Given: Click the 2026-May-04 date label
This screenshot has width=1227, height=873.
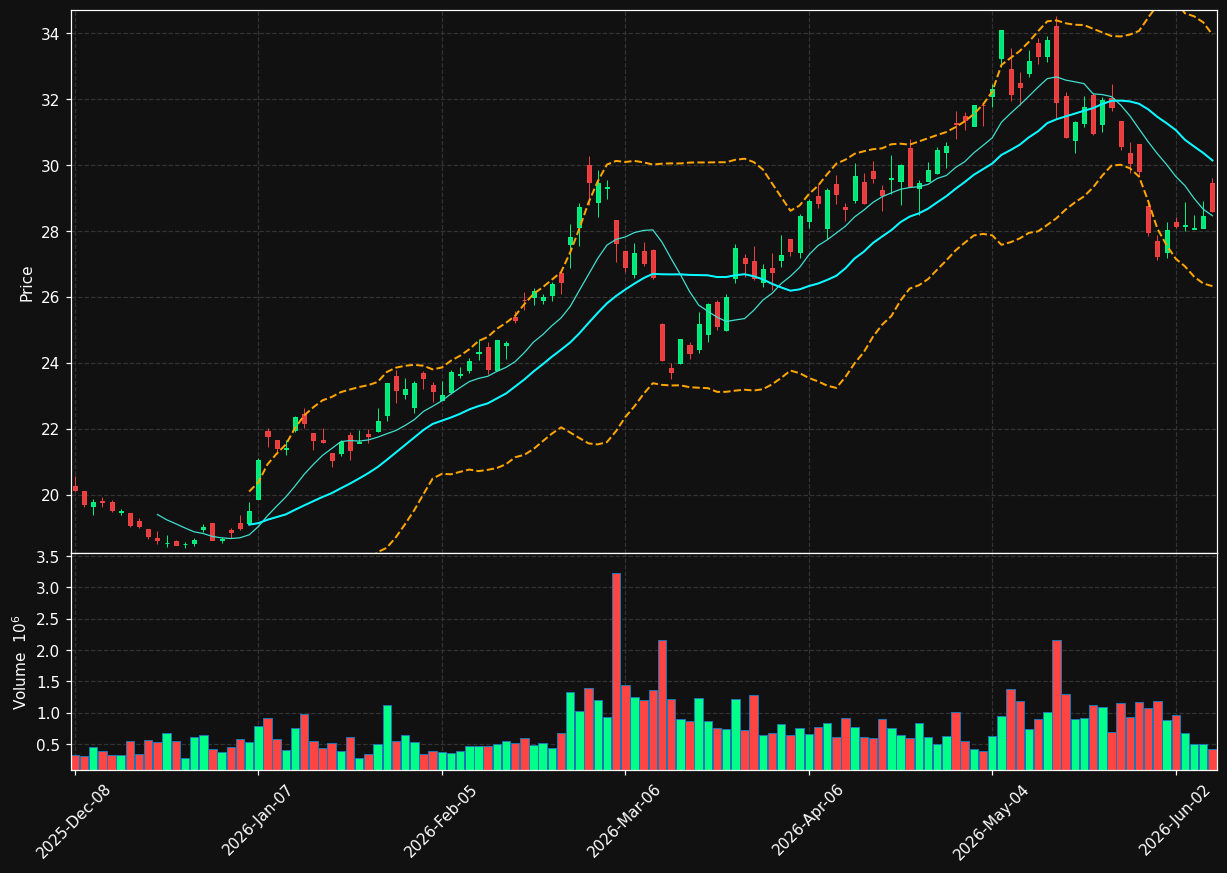Looking at the screenshot, I should [991, 822].
